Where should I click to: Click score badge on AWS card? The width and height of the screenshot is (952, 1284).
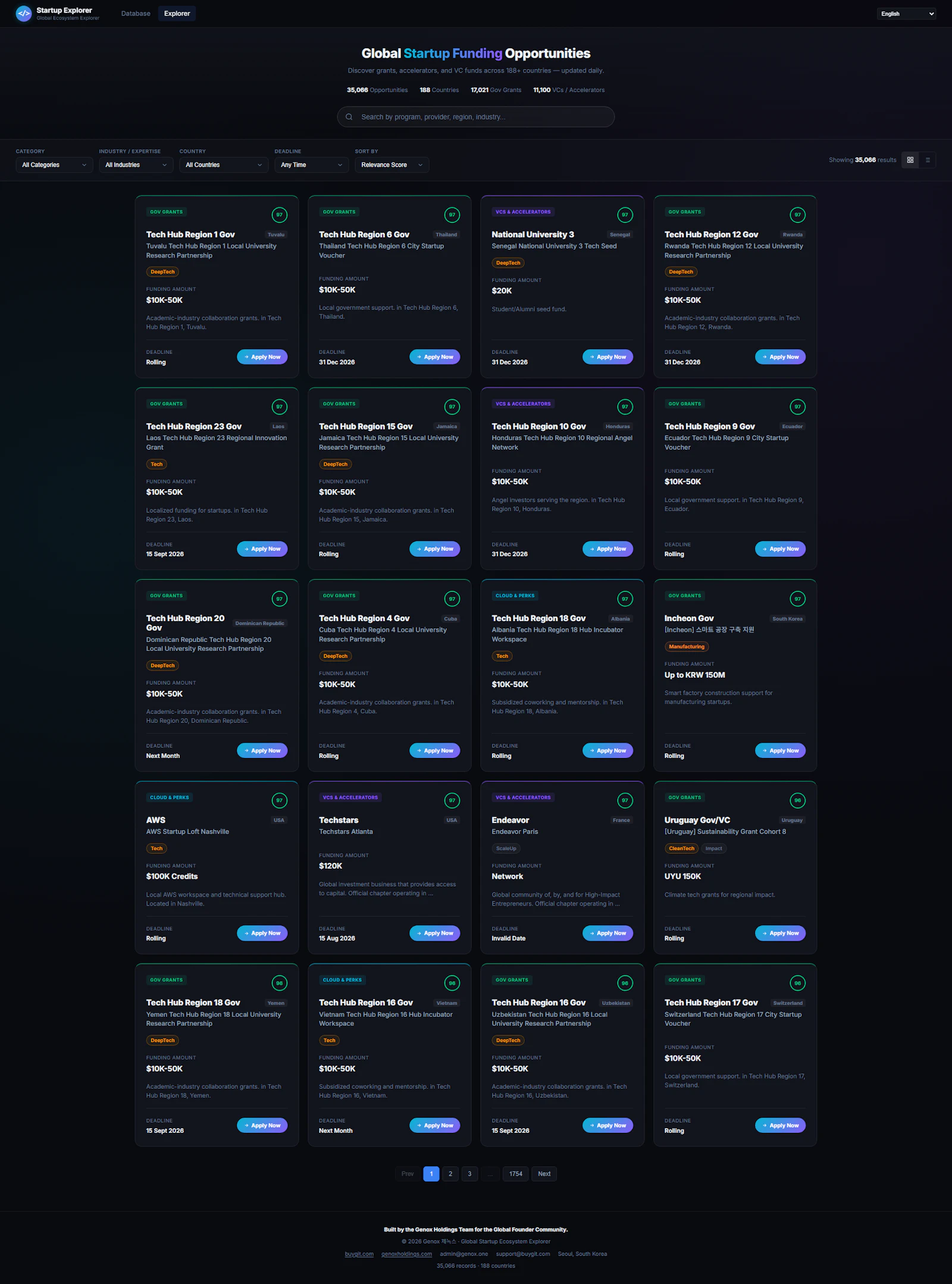click(279, 800)
